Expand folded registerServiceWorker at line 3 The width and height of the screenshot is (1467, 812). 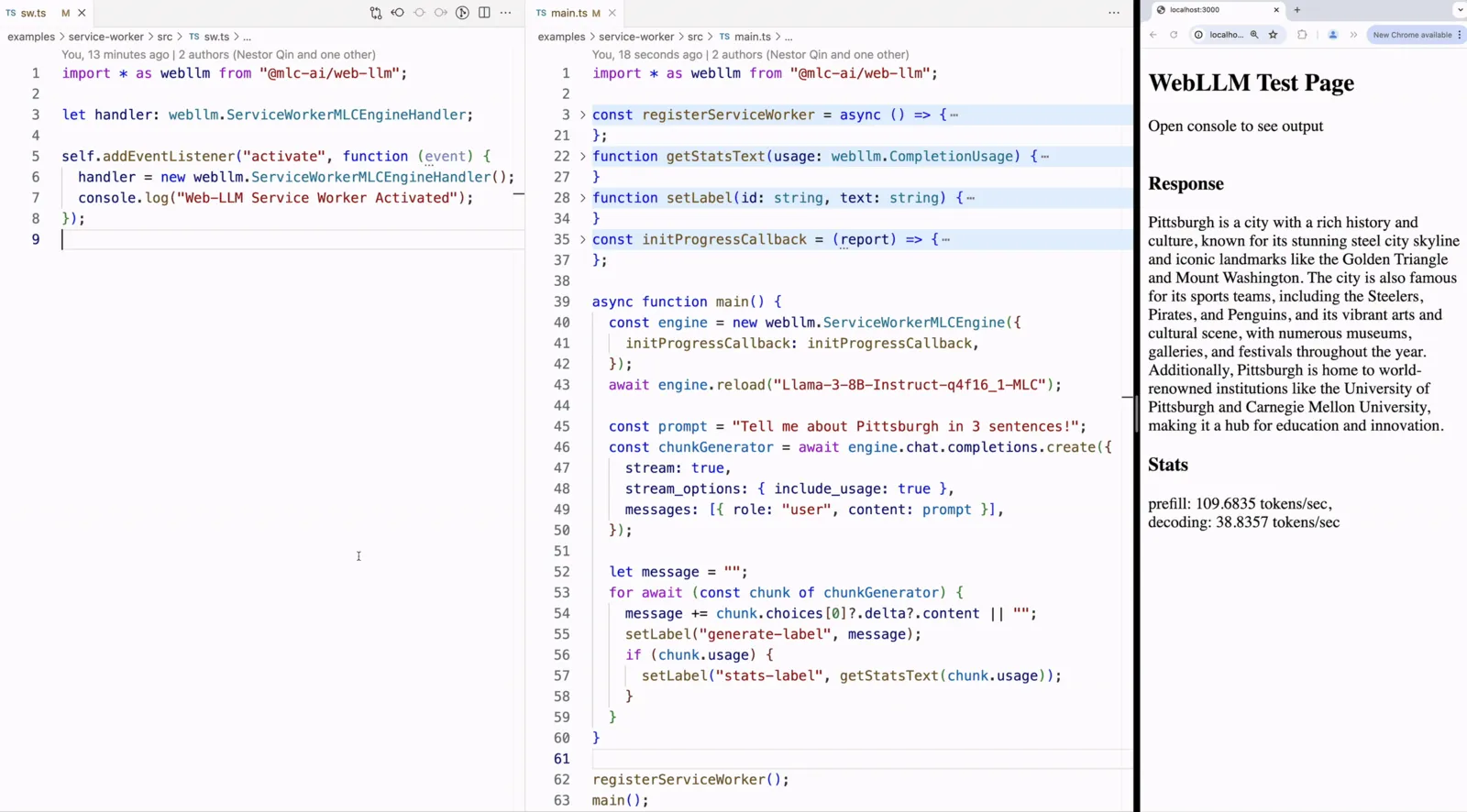point(582,115)
